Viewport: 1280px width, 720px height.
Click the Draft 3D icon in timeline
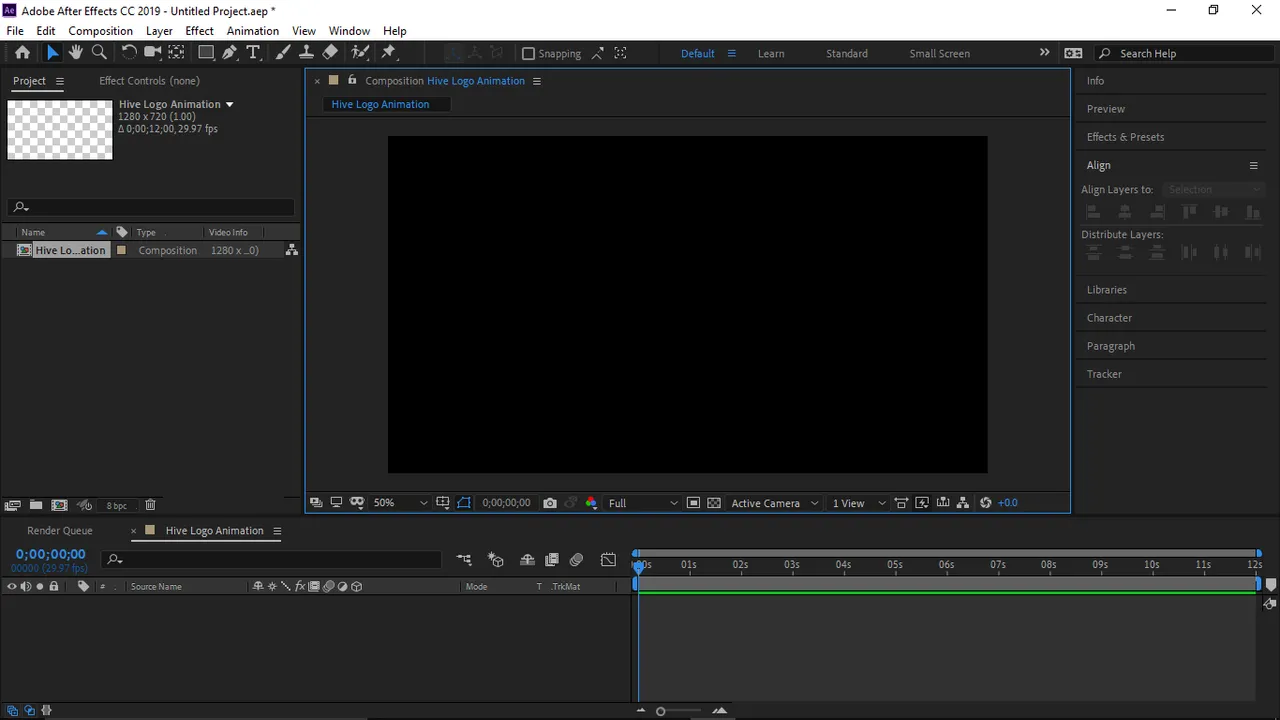tap(496, 560)
